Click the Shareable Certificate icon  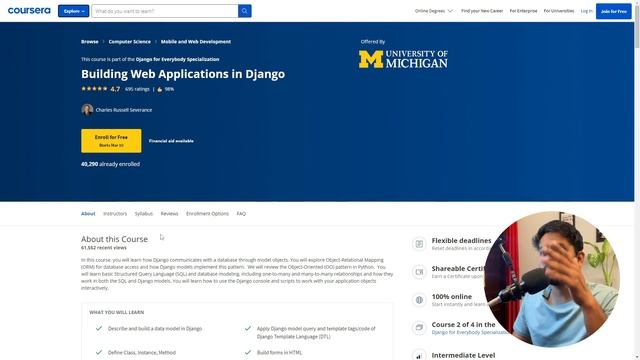419,272
